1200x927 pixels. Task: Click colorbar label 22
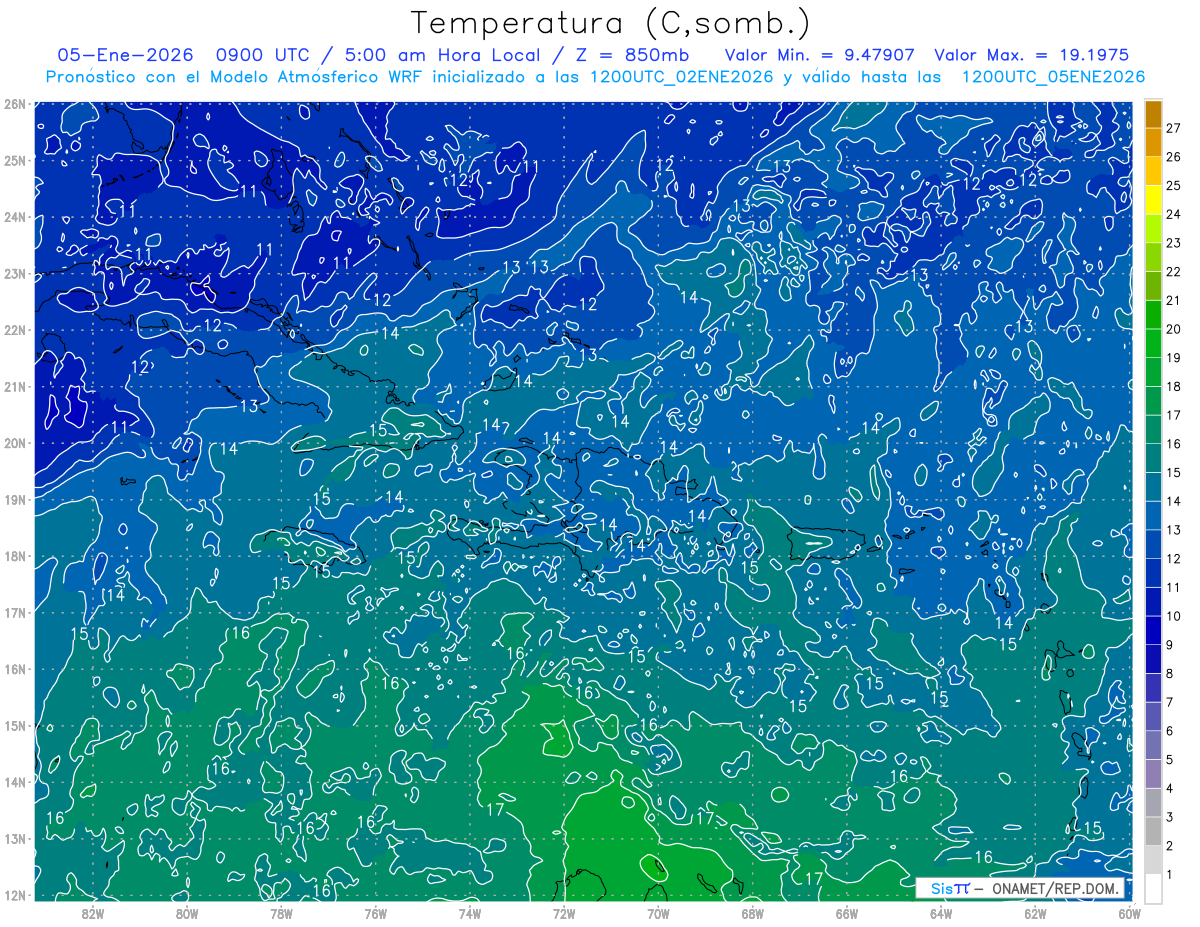(1174, 271)
